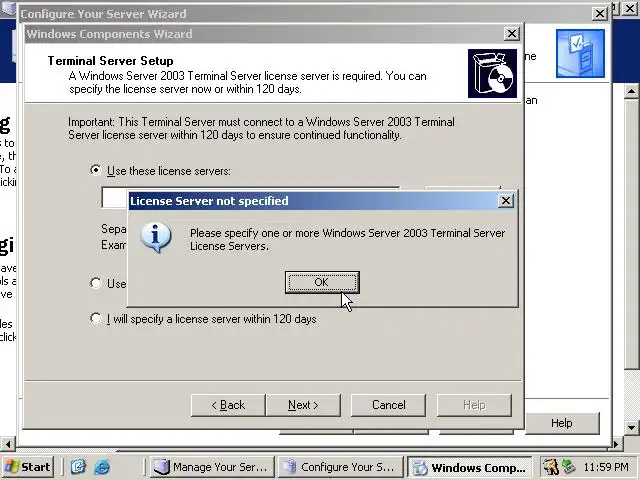This screenshot has height=480, width=640.
Task: Open the Start menu
Action: (x=28, y=467)
